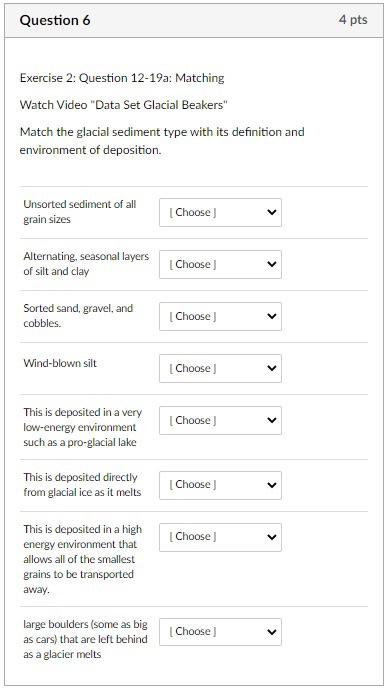Open dropdown for 'Unsorted sediment of all grain sizes'
Viewport: 389px width, 688px height.
pos(220,212)
